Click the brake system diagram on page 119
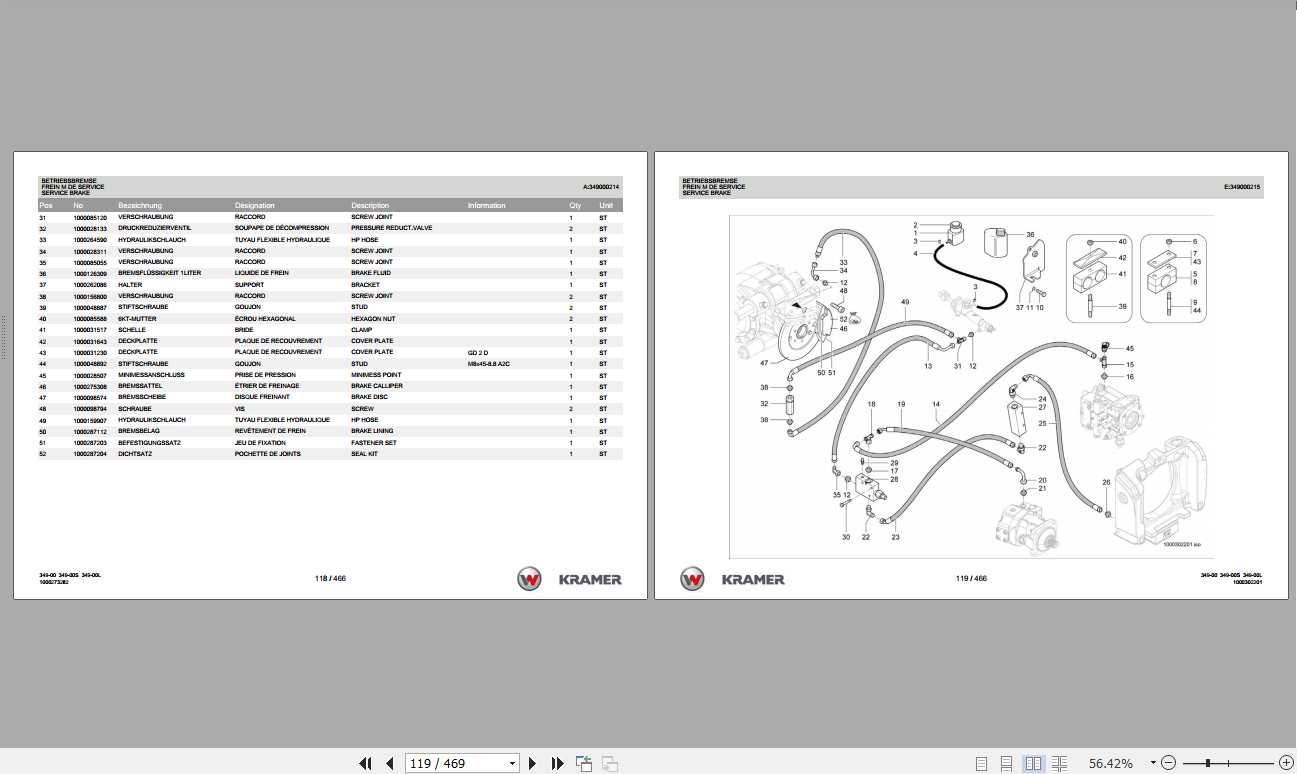The width and height of the screenshot is (1297, 774). coord(971,387)
